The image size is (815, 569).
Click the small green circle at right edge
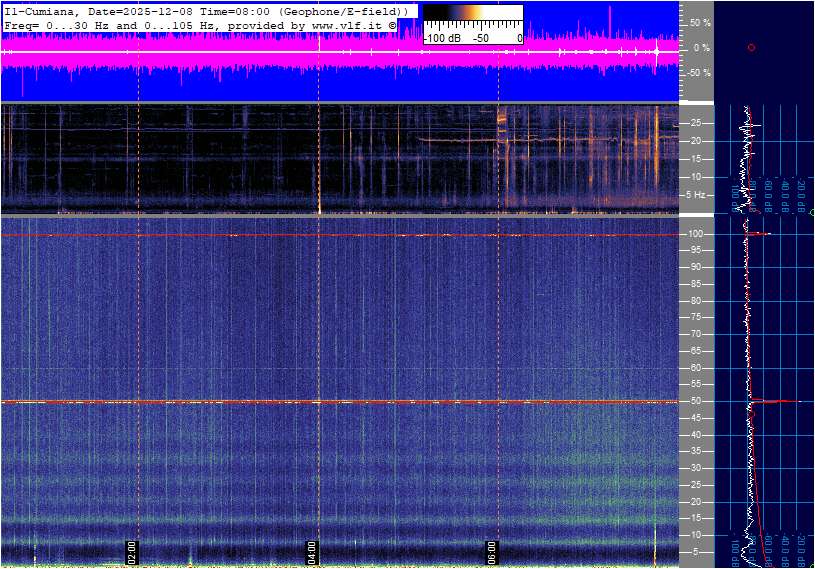coord(812,213)
